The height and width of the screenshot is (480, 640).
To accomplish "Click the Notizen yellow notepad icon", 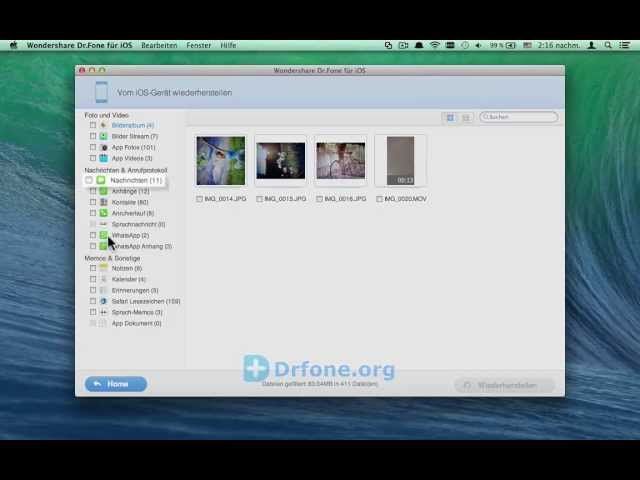I will (104, 268).
